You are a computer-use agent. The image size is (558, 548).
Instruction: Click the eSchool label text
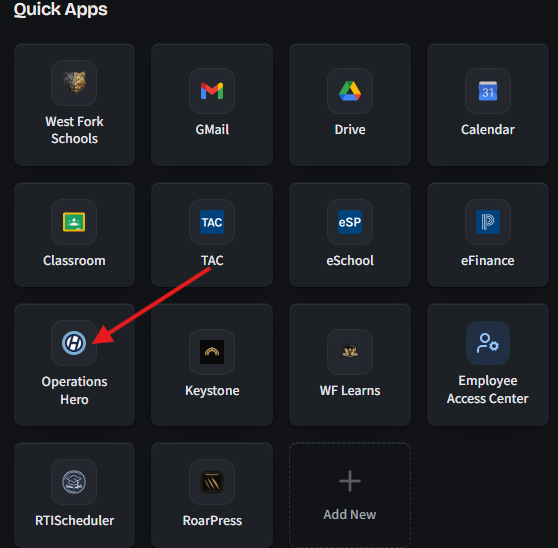click(350, 260)
